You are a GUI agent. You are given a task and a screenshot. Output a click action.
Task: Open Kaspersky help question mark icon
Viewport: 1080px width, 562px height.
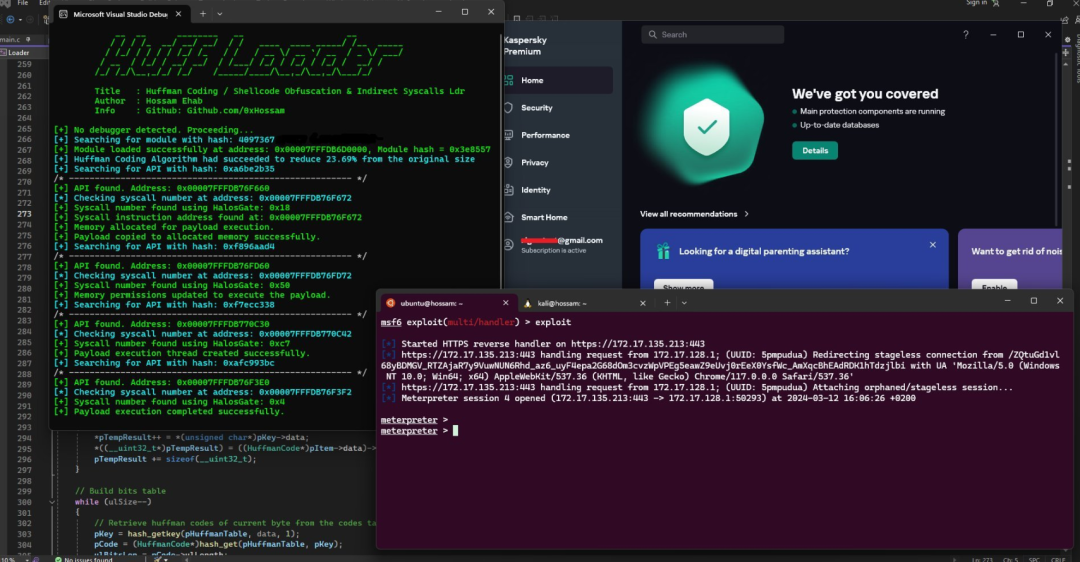pyautogui.click(x=966, y=34)
